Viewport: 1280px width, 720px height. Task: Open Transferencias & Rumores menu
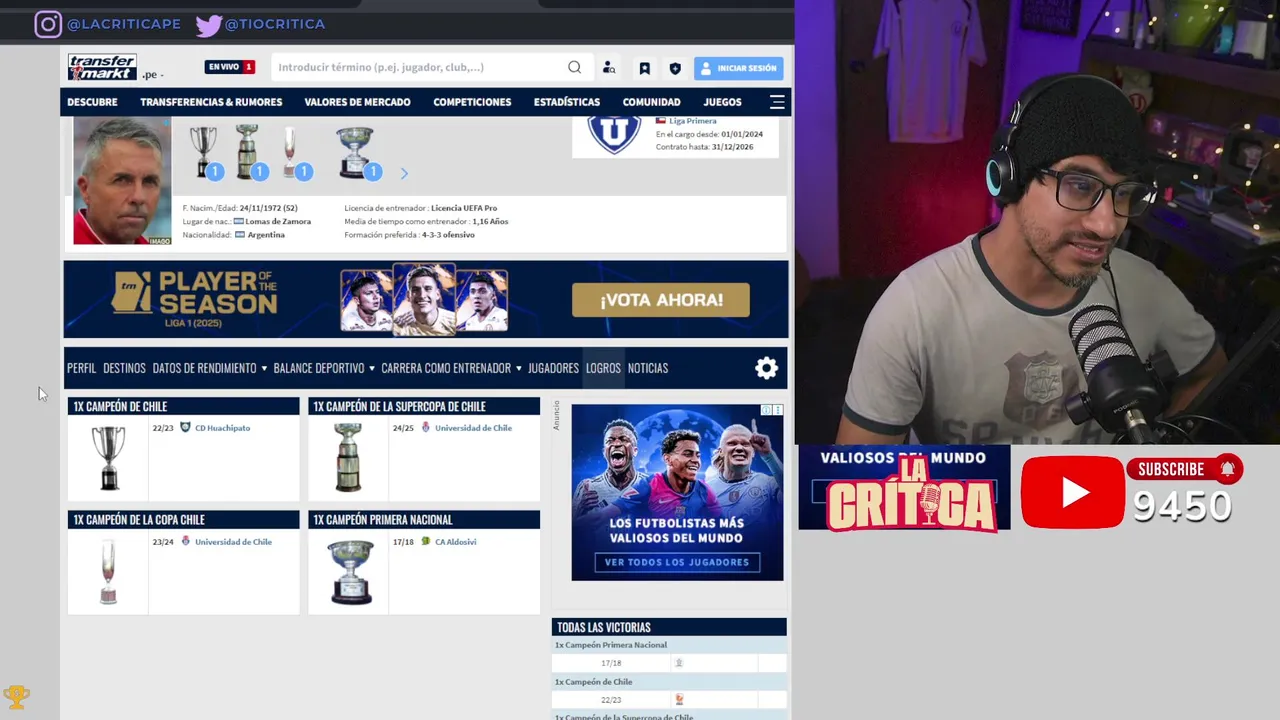point(211,102)
